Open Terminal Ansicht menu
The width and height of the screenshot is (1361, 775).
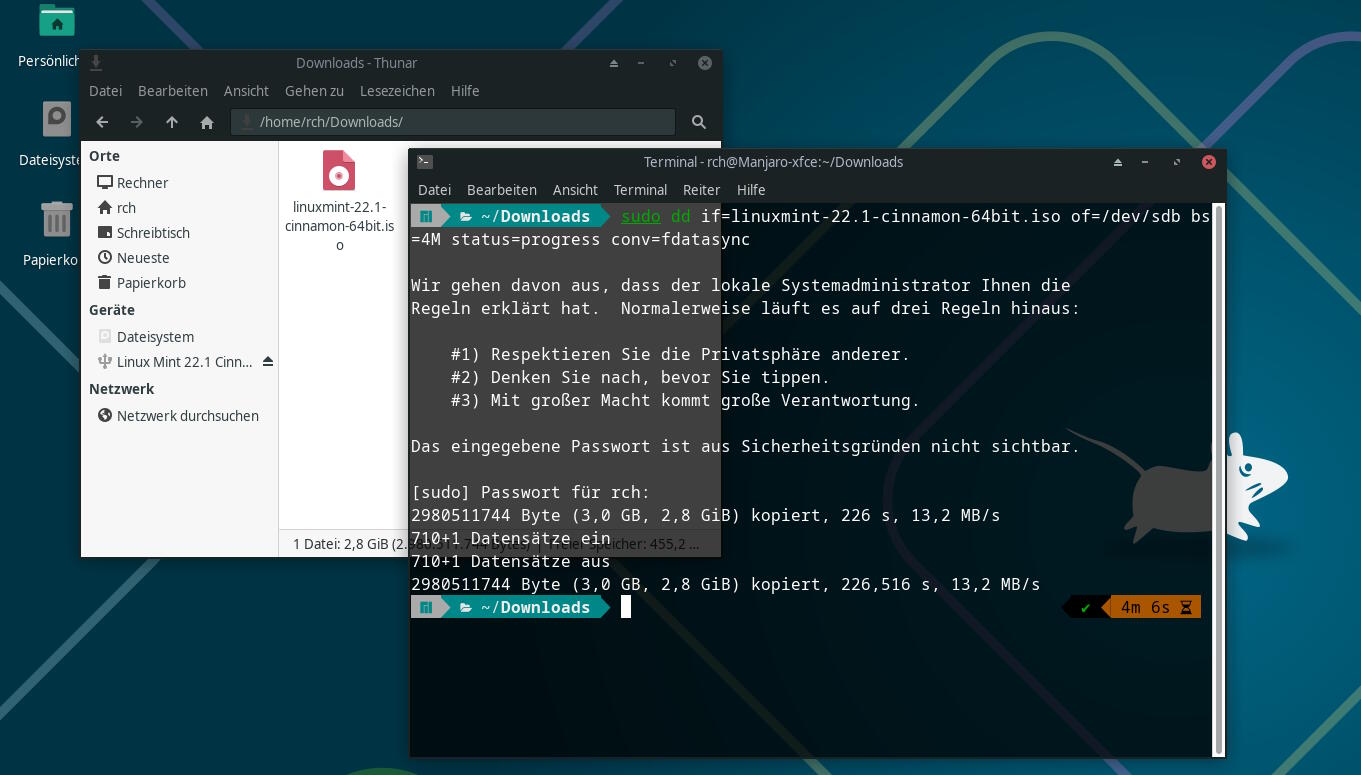[575, 189]
